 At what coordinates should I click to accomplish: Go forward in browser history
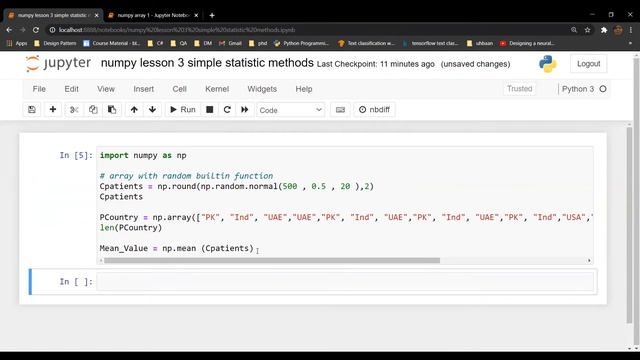tap(22, 30)
